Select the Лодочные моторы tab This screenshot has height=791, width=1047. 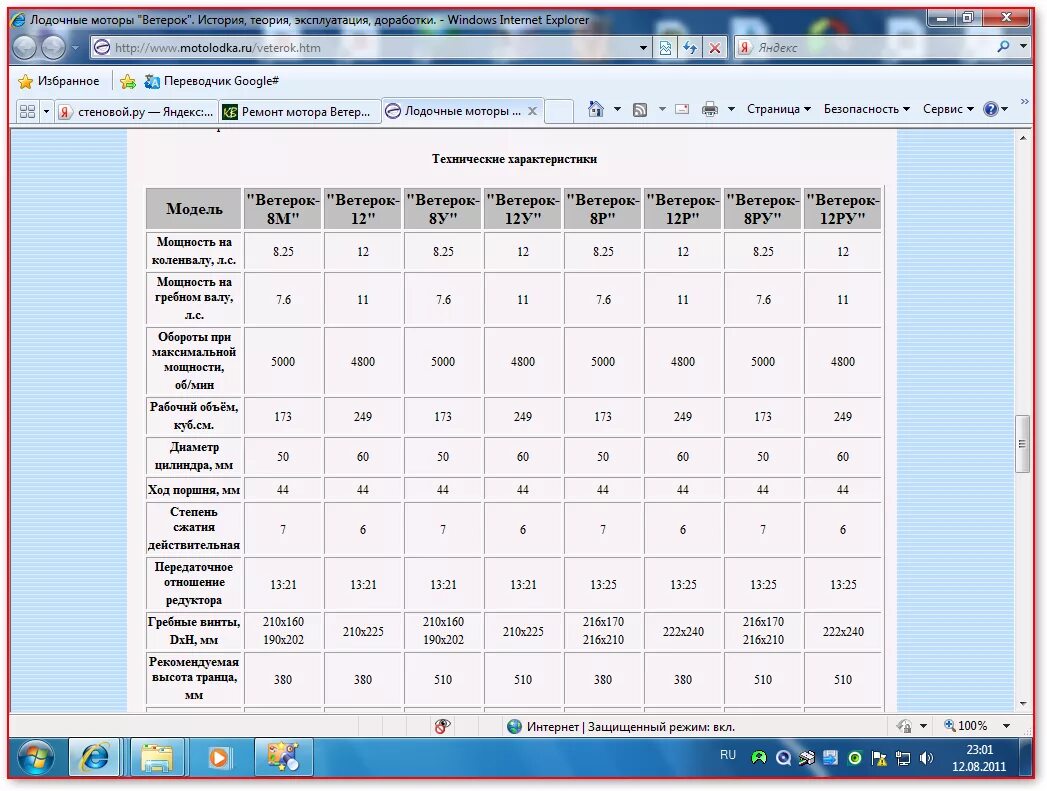[x=454, y=111]
